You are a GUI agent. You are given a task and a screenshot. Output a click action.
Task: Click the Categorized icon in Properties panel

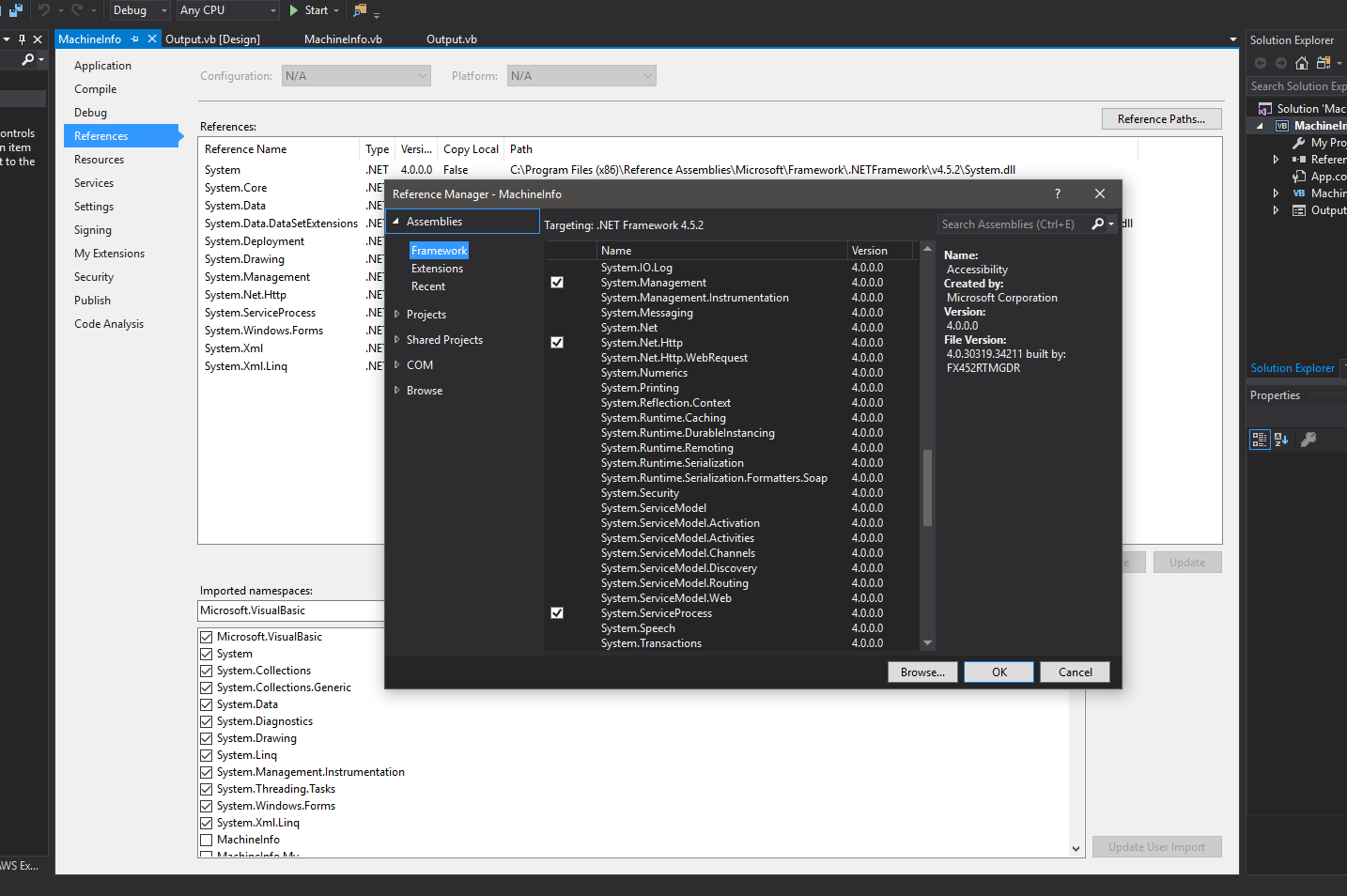(x=1260, y=439)
